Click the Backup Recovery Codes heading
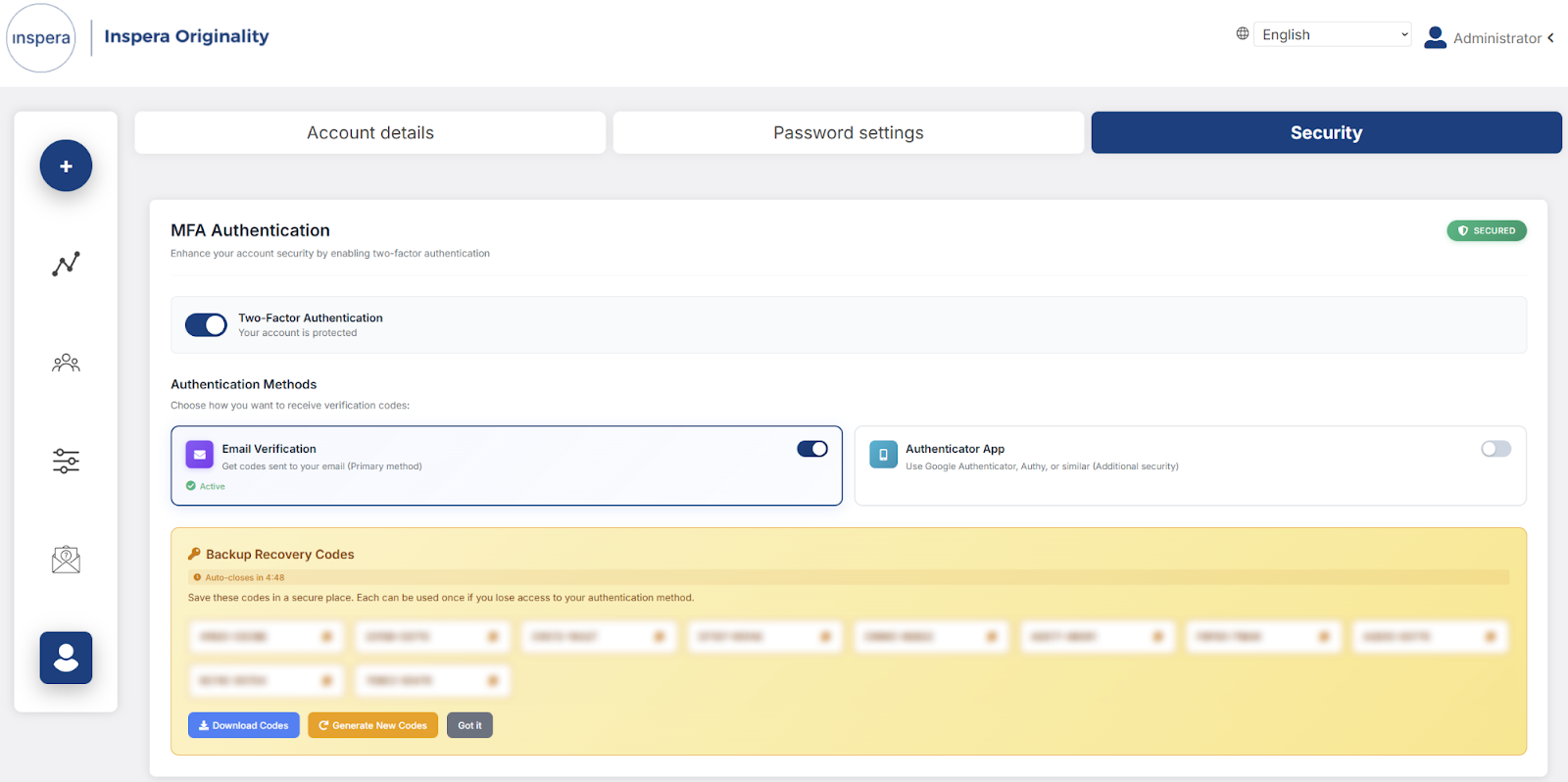This screenshot has height=782, width=1568. [x=279, y=554]
